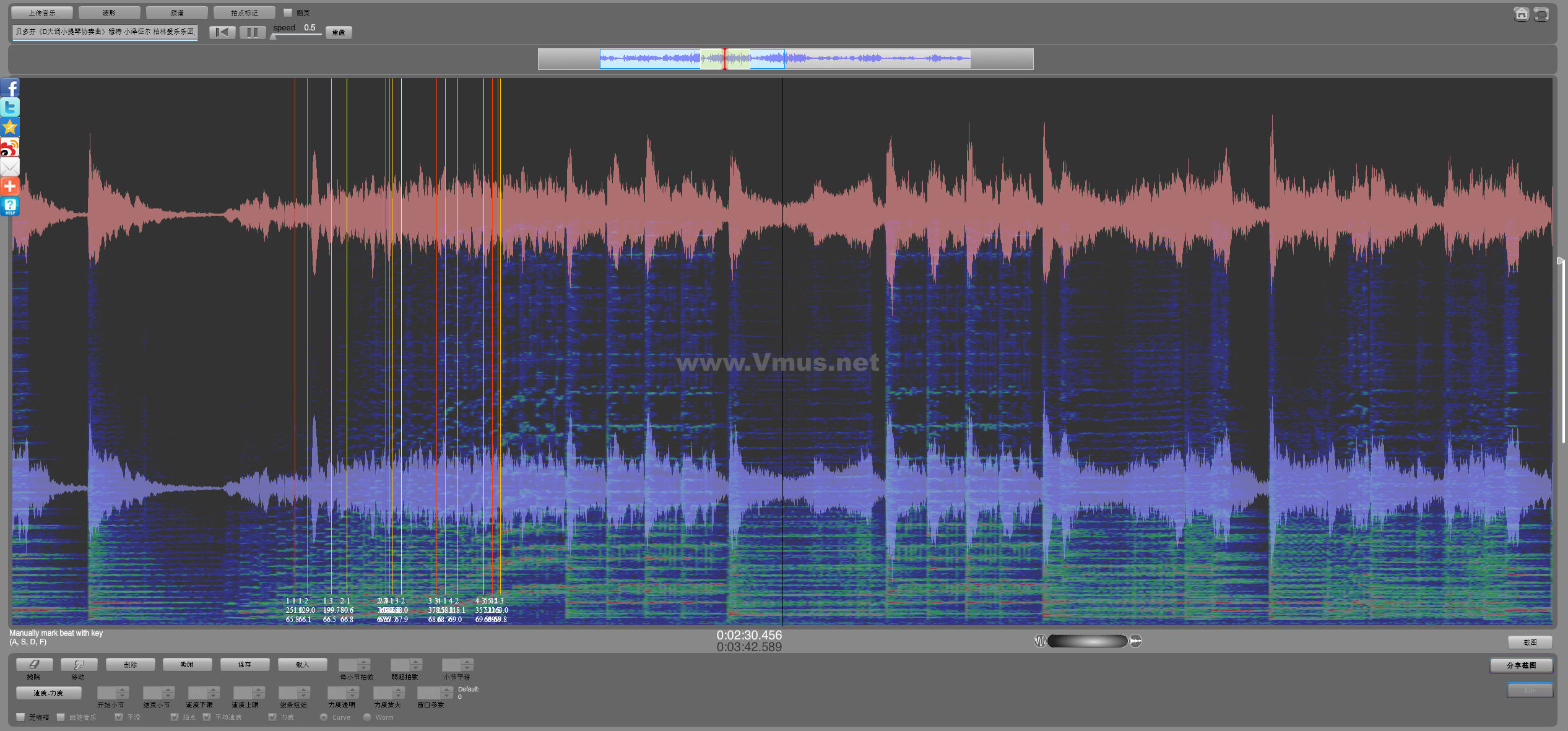The height and width of the screenshot is (731, 1568).
Task: Click the email envelope share icon
Action: click(x=10, y=167)
